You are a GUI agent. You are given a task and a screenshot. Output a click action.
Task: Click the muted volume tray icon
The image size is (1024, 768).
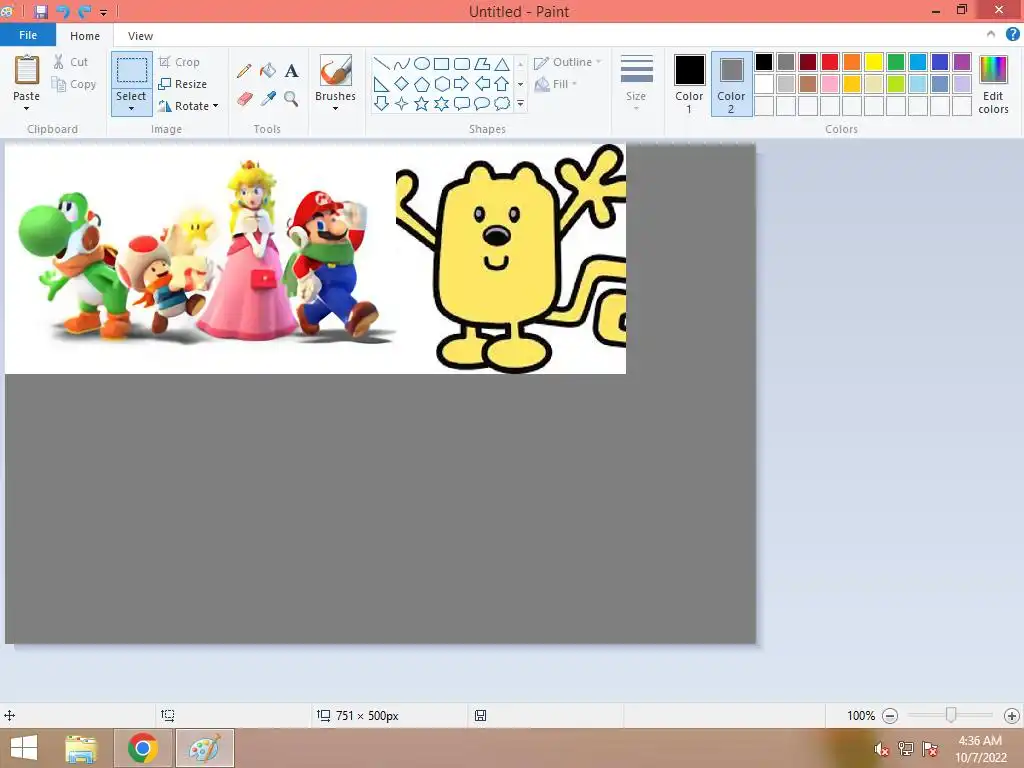pyautogui.click(x=881, y=749)
